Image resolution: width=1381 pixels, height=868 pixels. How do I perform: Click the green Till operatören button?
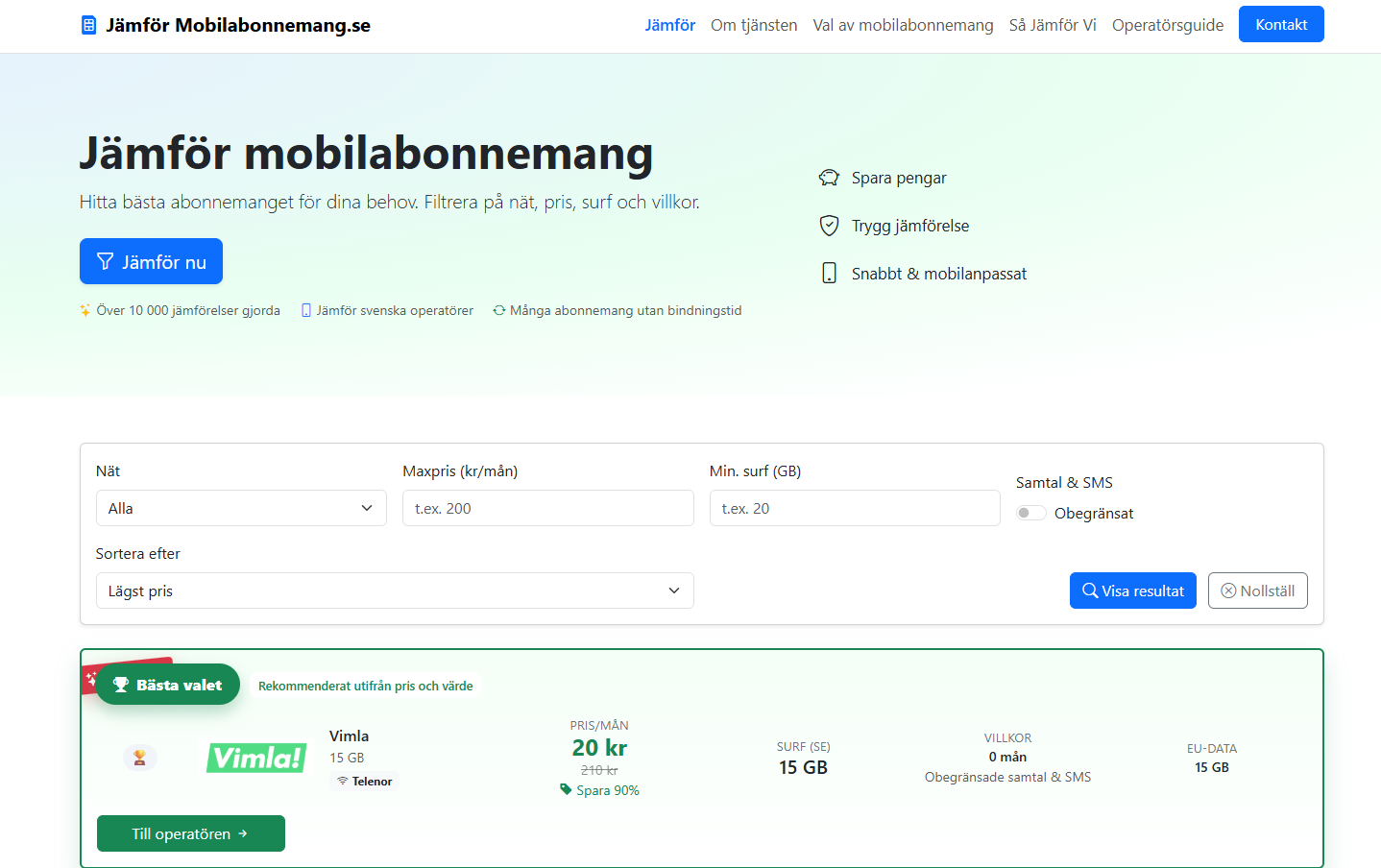(x=191, y=833)
